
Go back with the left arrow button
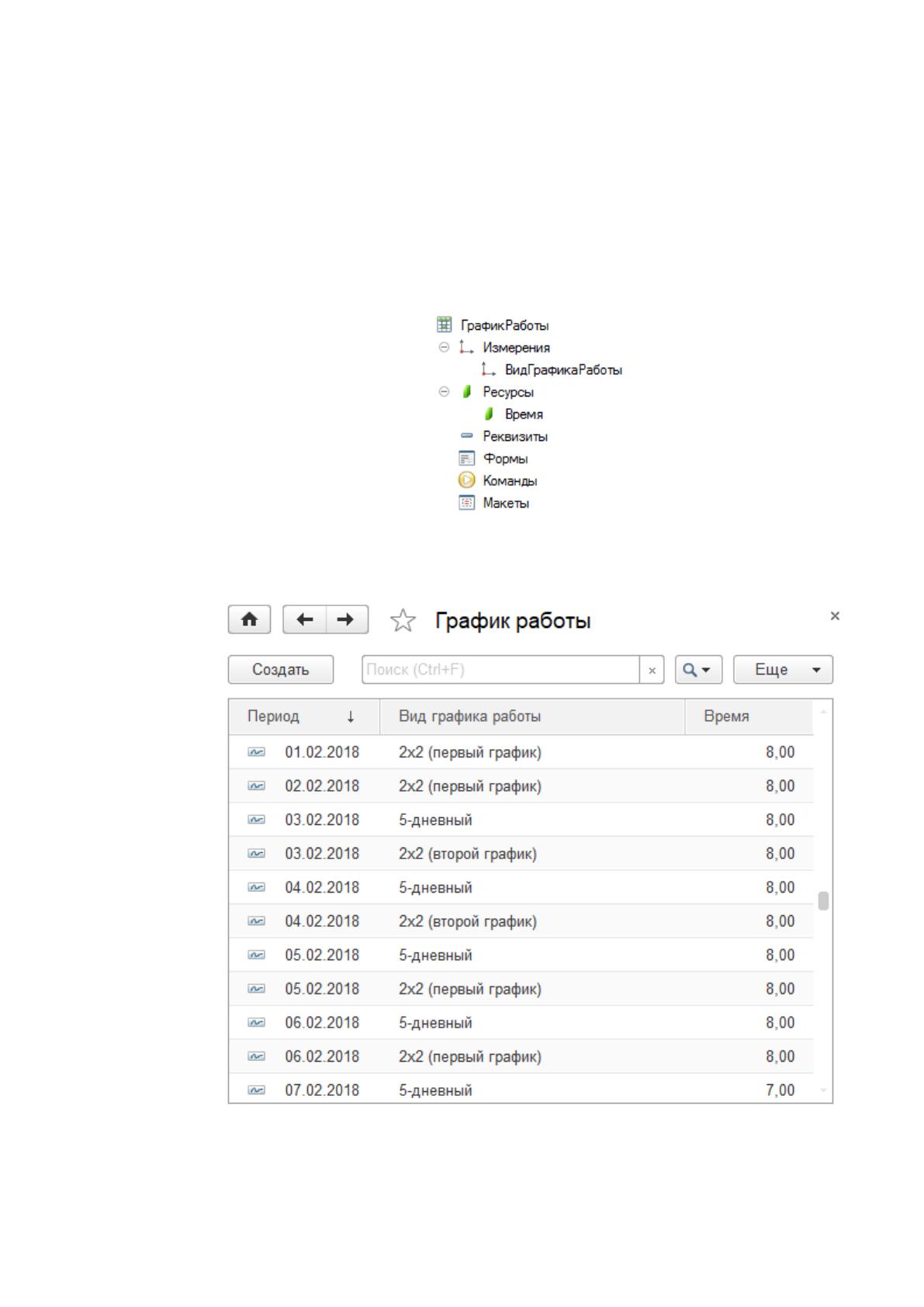(304, 619)
